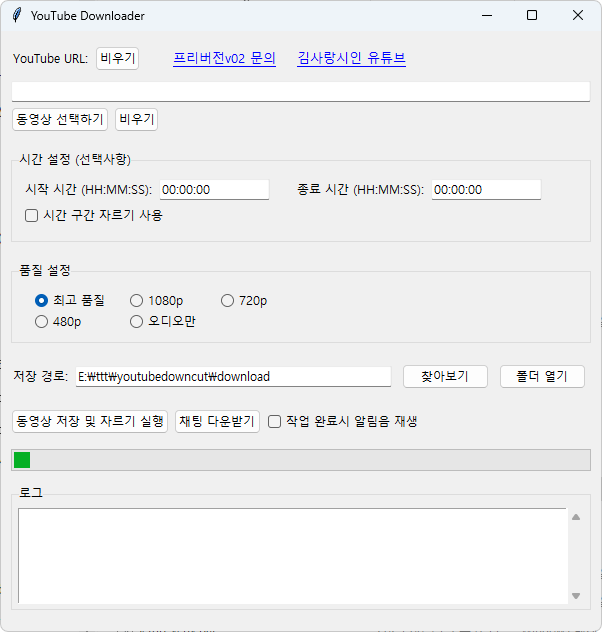Click the 종료 시간 input field
The width and height of the screenshot is (602, 632).
[x=486, y=189]
